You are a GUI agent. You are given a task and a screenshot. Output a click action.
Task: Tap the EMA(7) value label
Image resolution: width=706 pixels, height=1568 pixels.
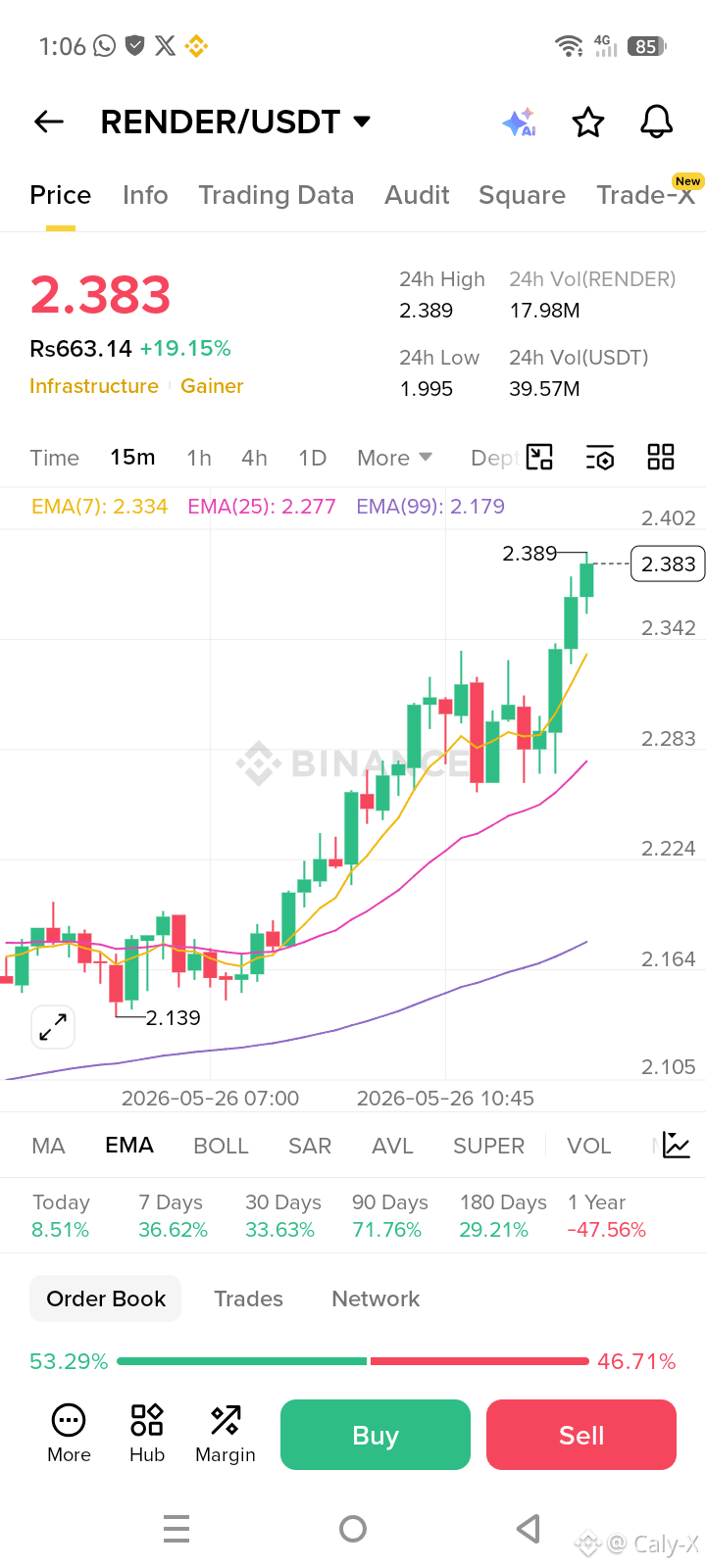(99, 507)
